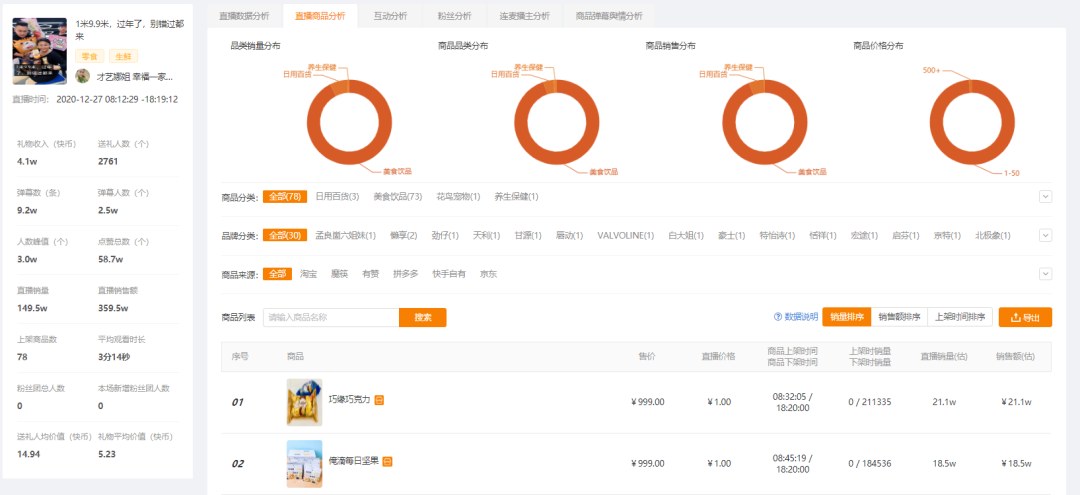
Task: Click the 0 / 211335 sales cell
Action: [870, 402]
